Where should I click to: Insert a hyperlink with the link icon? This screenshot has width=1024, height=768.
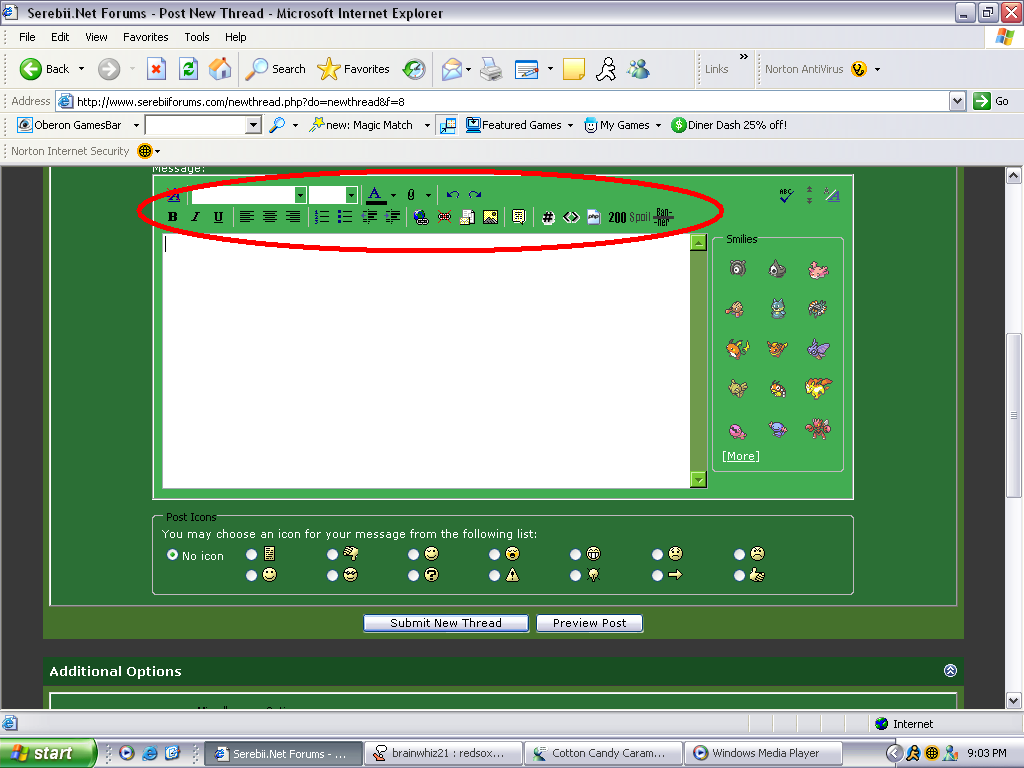421,217
